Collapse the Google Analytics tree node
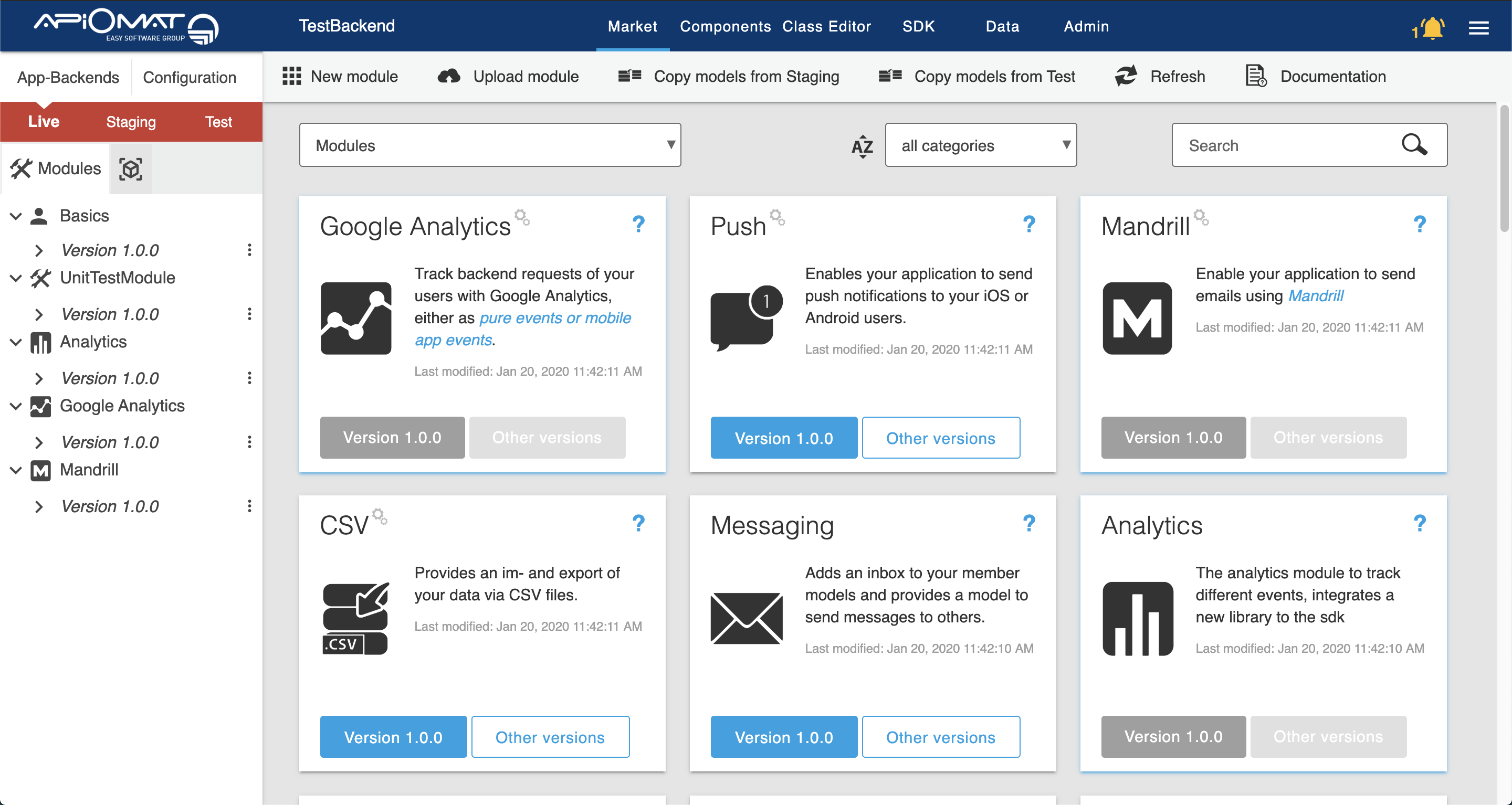Image resolution: width=1512 pixels, height=805 pixels. coord(16,406)
